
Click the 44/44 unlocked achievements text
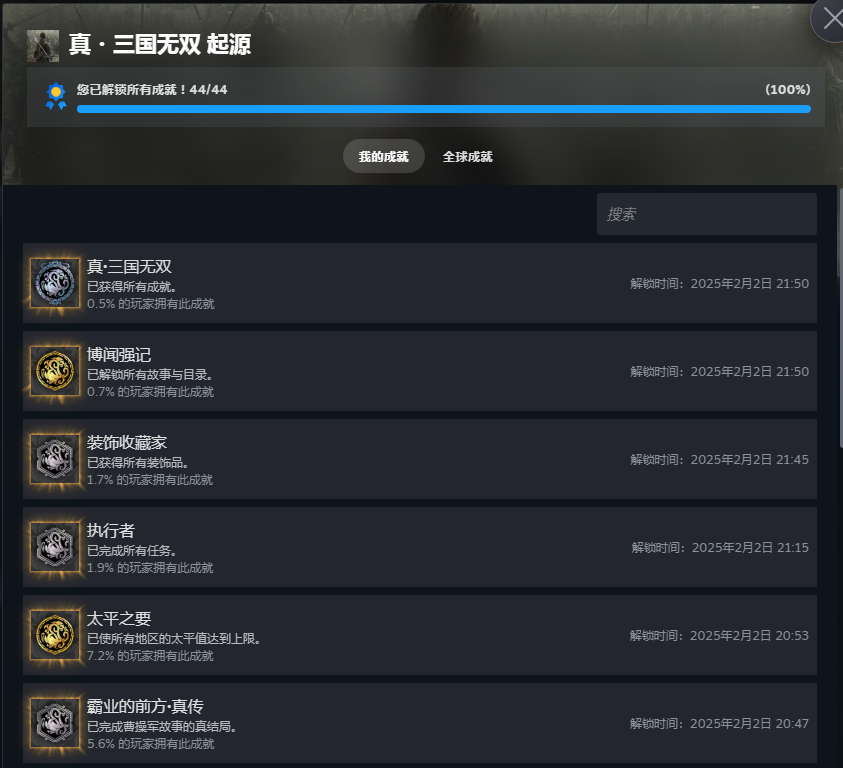209,89
